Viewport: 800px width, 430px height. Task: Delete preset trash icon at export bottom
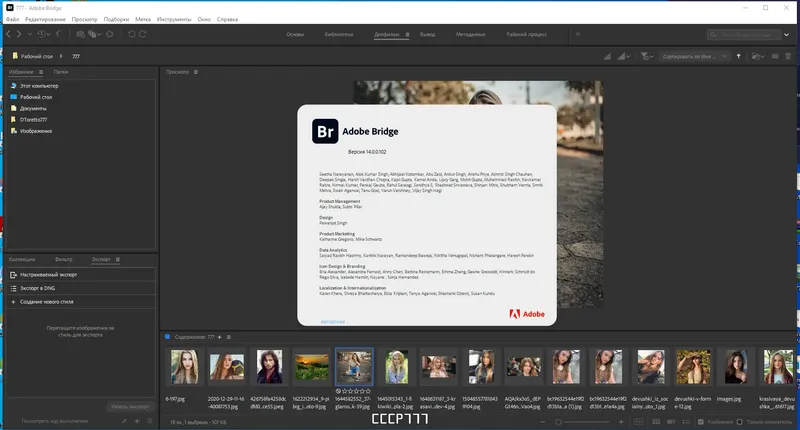pos(150,421)
